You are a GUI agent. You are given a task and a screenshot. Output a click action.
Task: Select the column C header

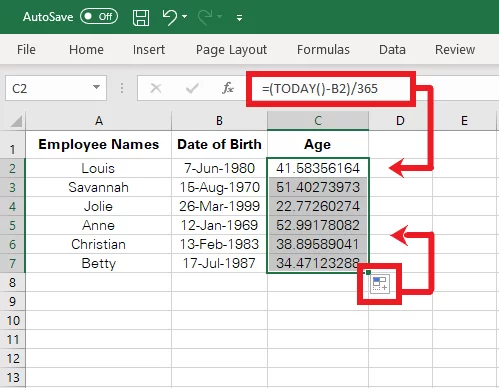coord(318,121)
